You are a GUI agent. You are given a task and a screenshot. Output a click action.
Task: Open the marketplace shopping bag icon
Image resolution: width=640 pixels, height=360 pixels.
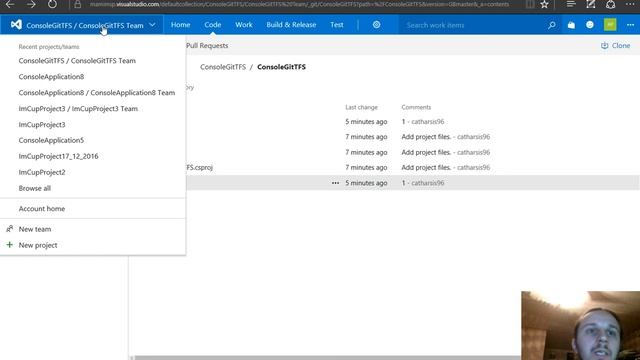pyautogui.click(x=571, y=25)
